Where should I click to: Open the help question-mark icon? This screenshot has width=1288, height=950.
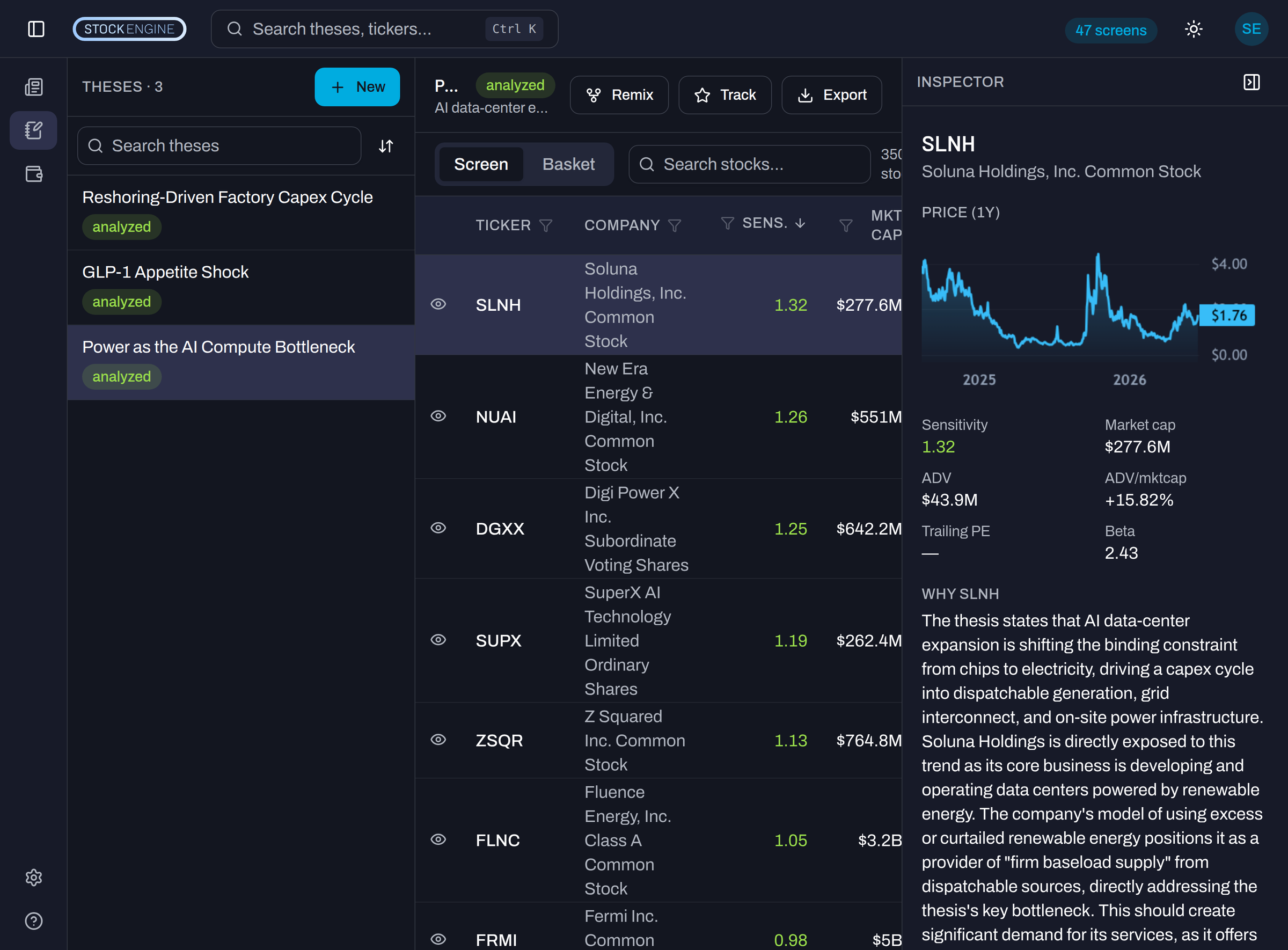click(x=34, y=920)
